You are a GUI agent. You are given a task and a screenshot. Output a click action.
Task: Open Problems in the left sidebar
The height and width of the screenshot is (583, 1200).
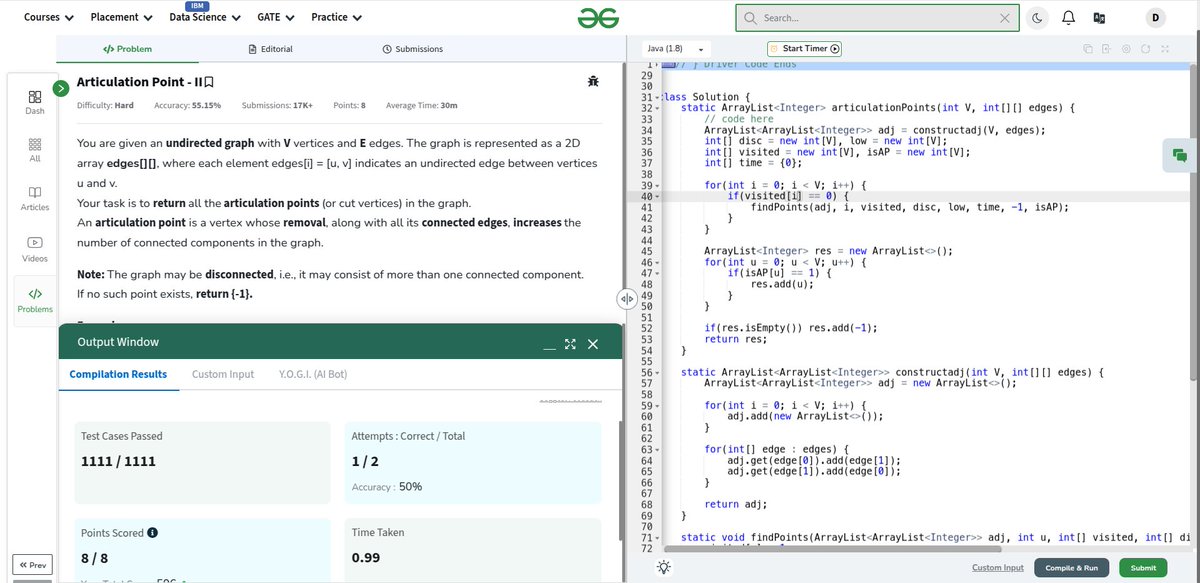pyautogui.click(x=34, y=299)
